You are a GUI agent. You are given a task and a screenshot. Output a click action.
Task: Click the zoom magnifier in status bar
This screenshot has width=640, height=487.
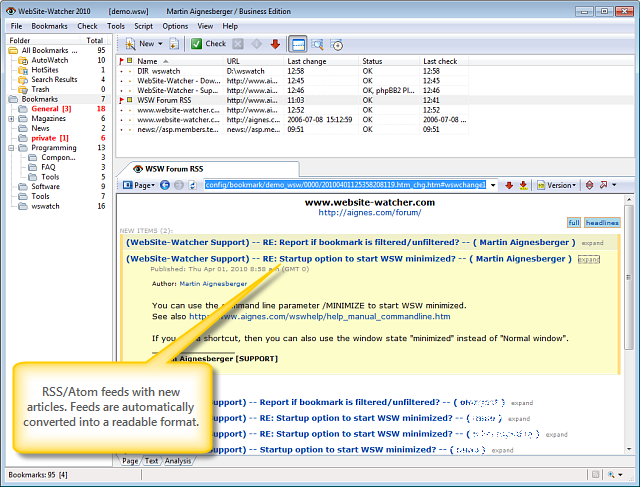pos(611,475)
